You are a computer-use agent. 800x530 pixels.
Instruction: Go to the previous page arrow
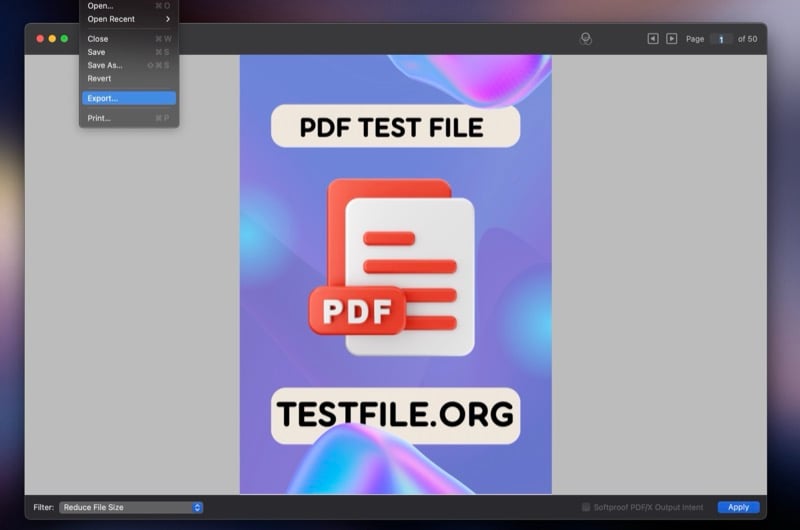pyautogui.click(x=653, y=39)
